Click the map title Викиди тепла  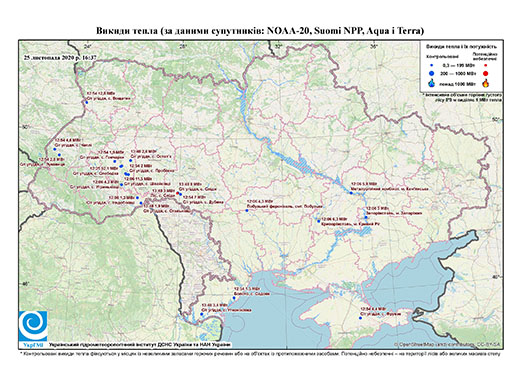point(260,31)
